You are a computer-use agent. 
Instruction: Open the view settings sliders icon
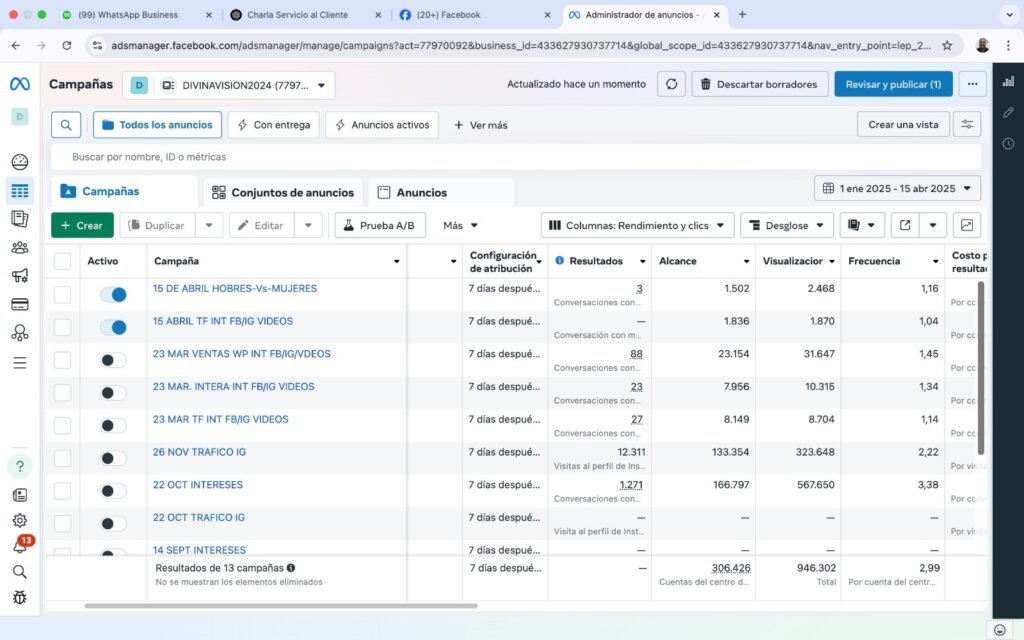pos(967,124)
